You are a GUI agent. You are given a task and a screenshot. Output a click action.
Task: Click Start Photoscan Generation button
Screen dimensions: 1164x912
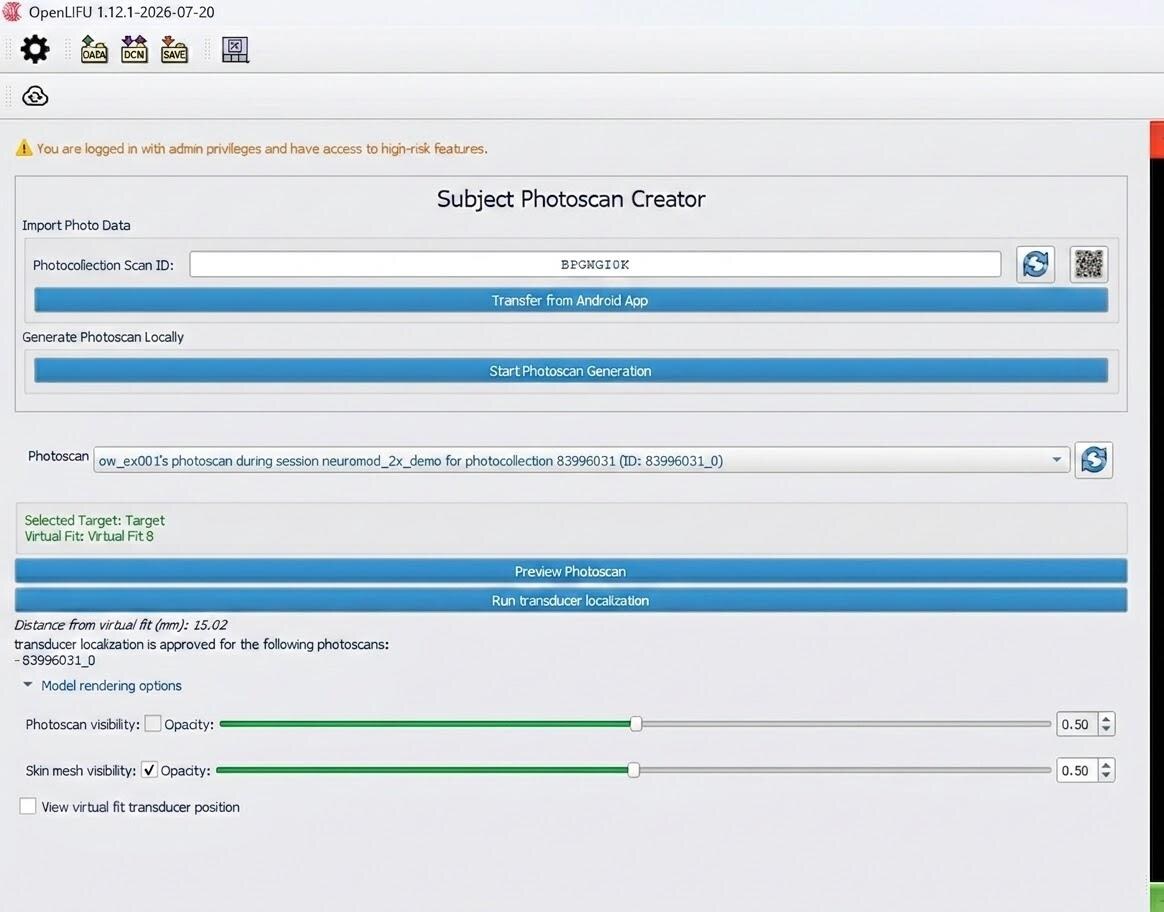(x=571, y=371)
